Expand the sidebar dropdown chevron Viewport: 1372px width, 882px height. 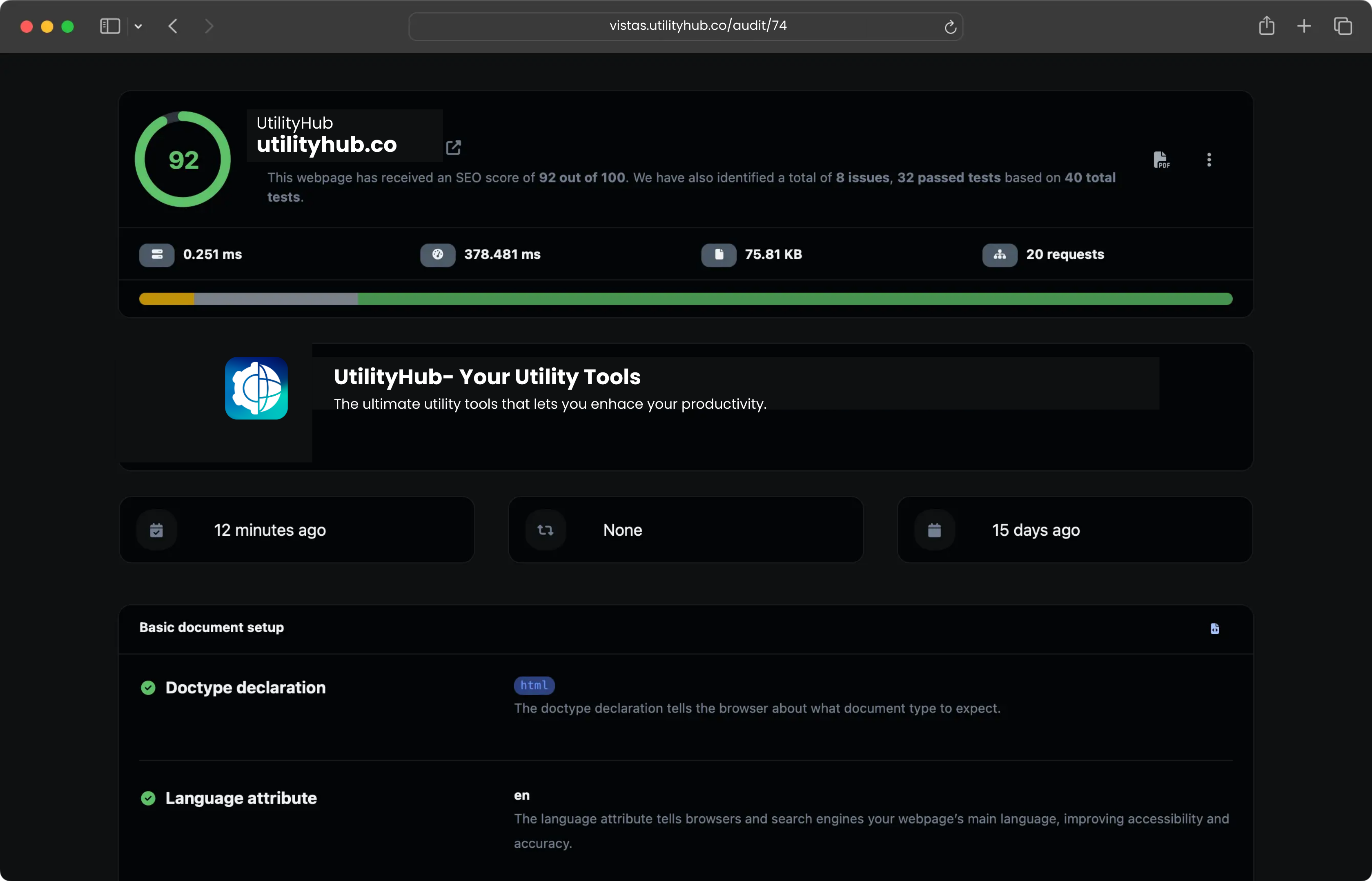pos(138,27)
